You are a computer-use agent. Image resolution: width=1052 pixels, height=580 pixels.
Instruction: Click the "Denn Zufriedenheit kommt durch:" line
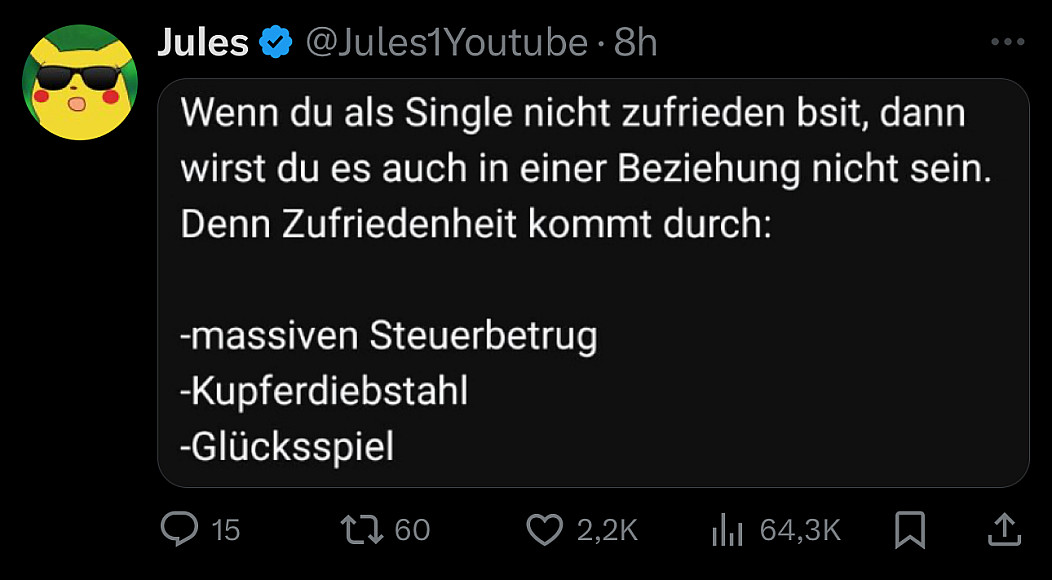[476, 224]
